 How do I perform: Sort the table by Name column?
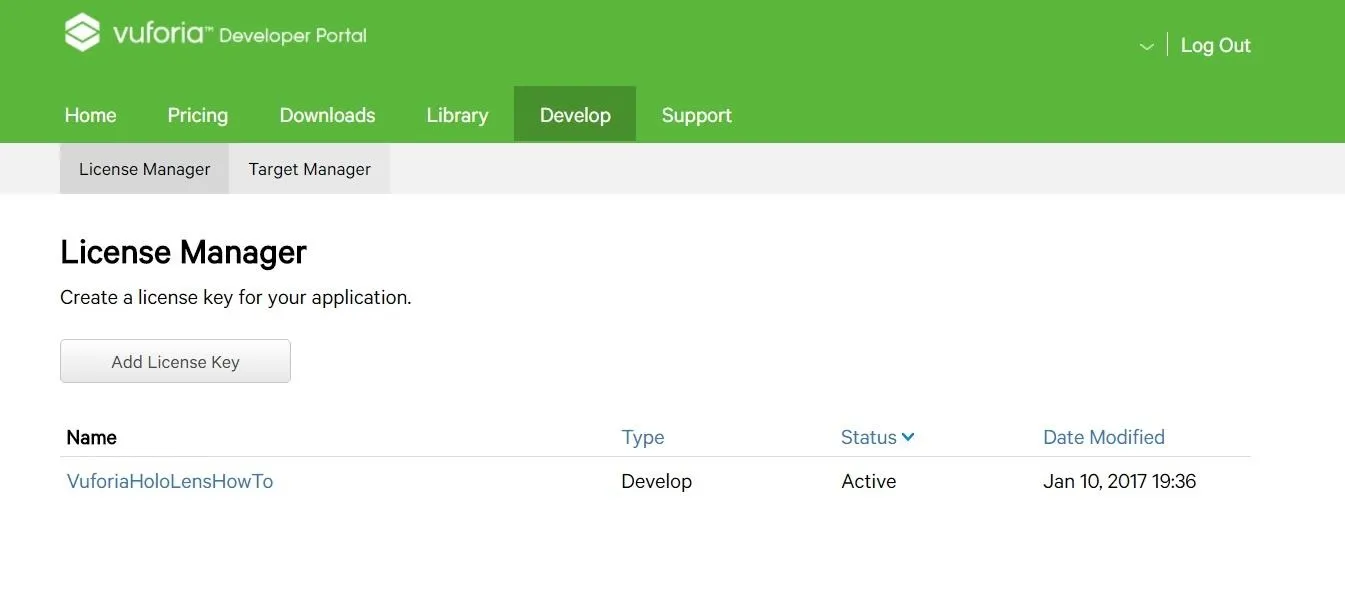pos(91,437)
